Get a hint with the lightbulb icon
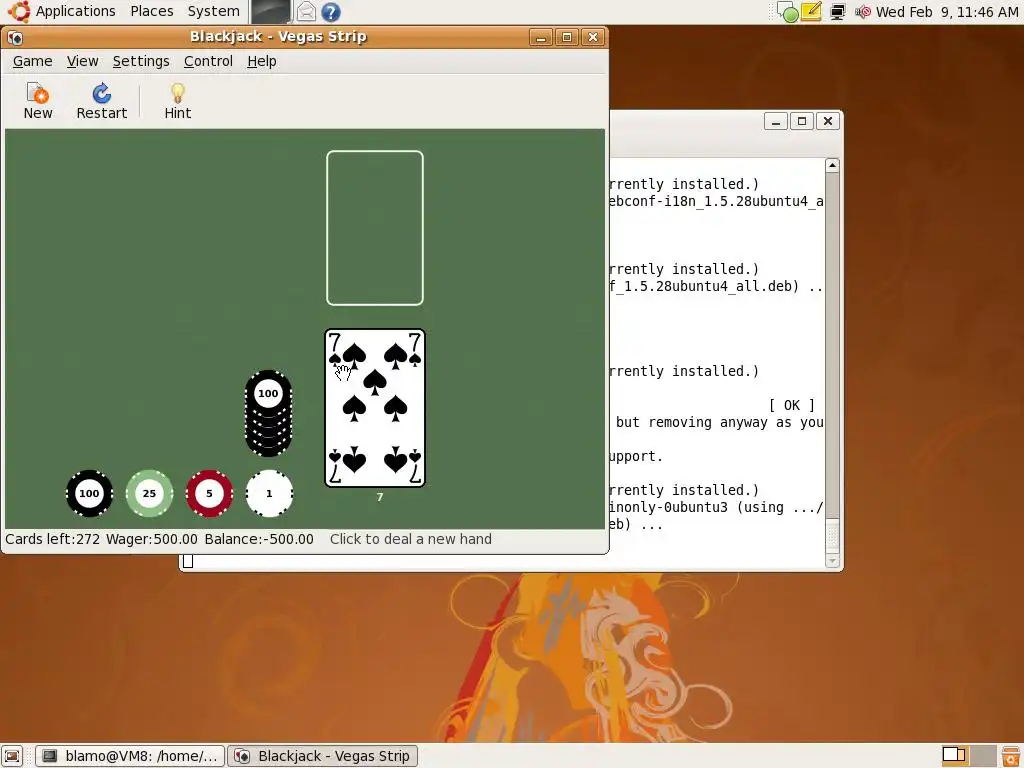The height and width of the screenshot is (768, 1024). (177, 101)
